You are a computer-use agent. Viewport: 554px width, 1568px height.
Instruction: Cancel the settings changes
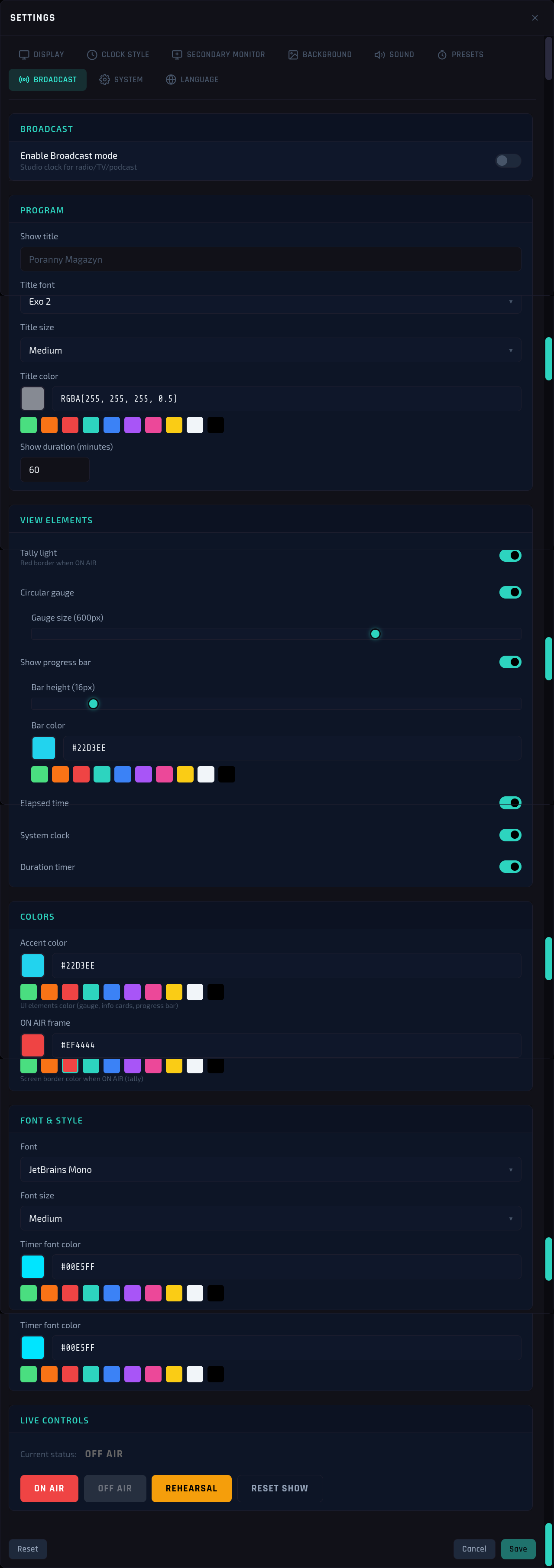click(x=474, y=1549)
